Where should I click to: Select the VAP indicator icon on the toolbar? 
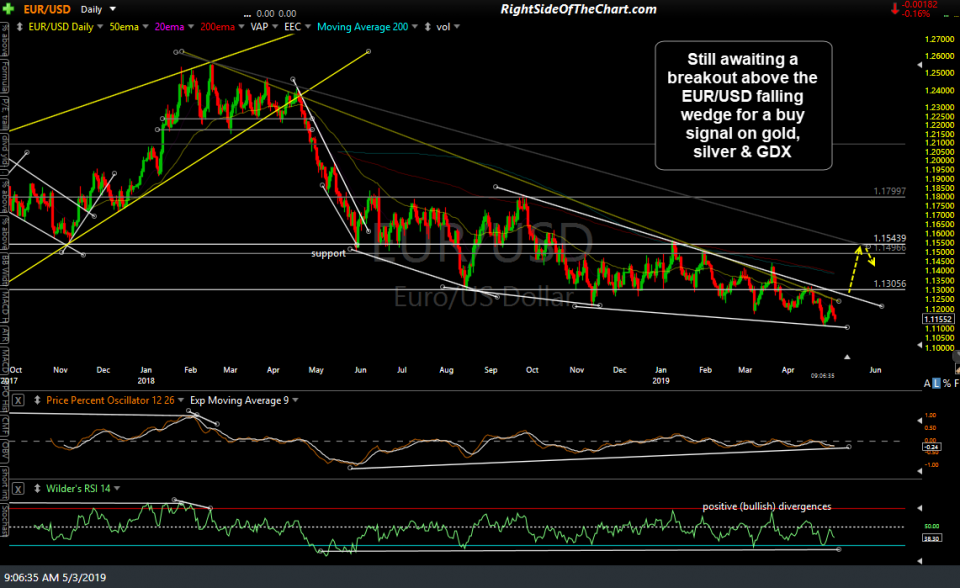pyautogui.click(x=261, y=26)
